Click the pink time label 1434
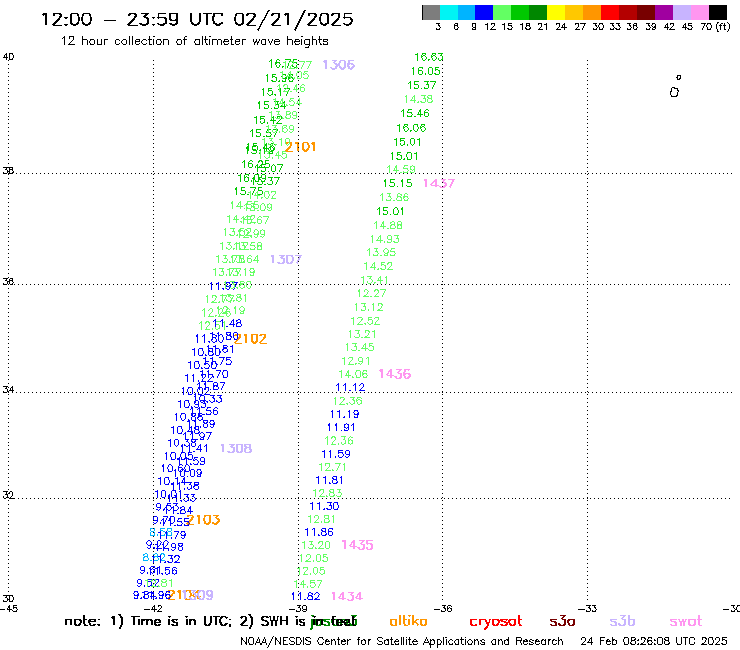Viewport: 740px width, 650px height. pyautogui.click(x=347, y=596)
